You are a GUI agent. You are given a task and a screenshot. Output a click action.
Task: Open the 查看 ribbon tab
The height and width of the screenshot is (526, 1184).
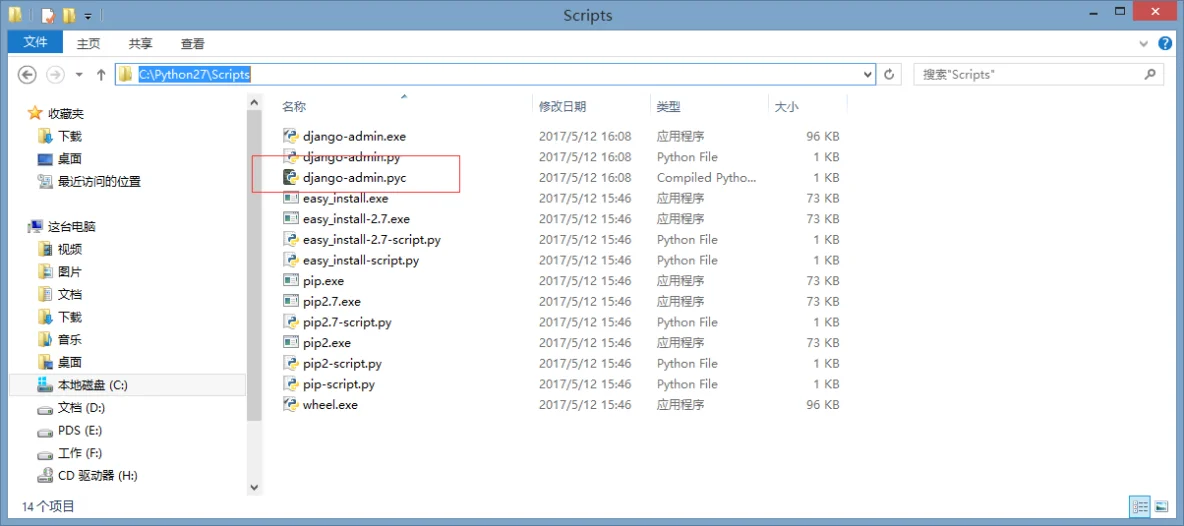click(193, 44)
